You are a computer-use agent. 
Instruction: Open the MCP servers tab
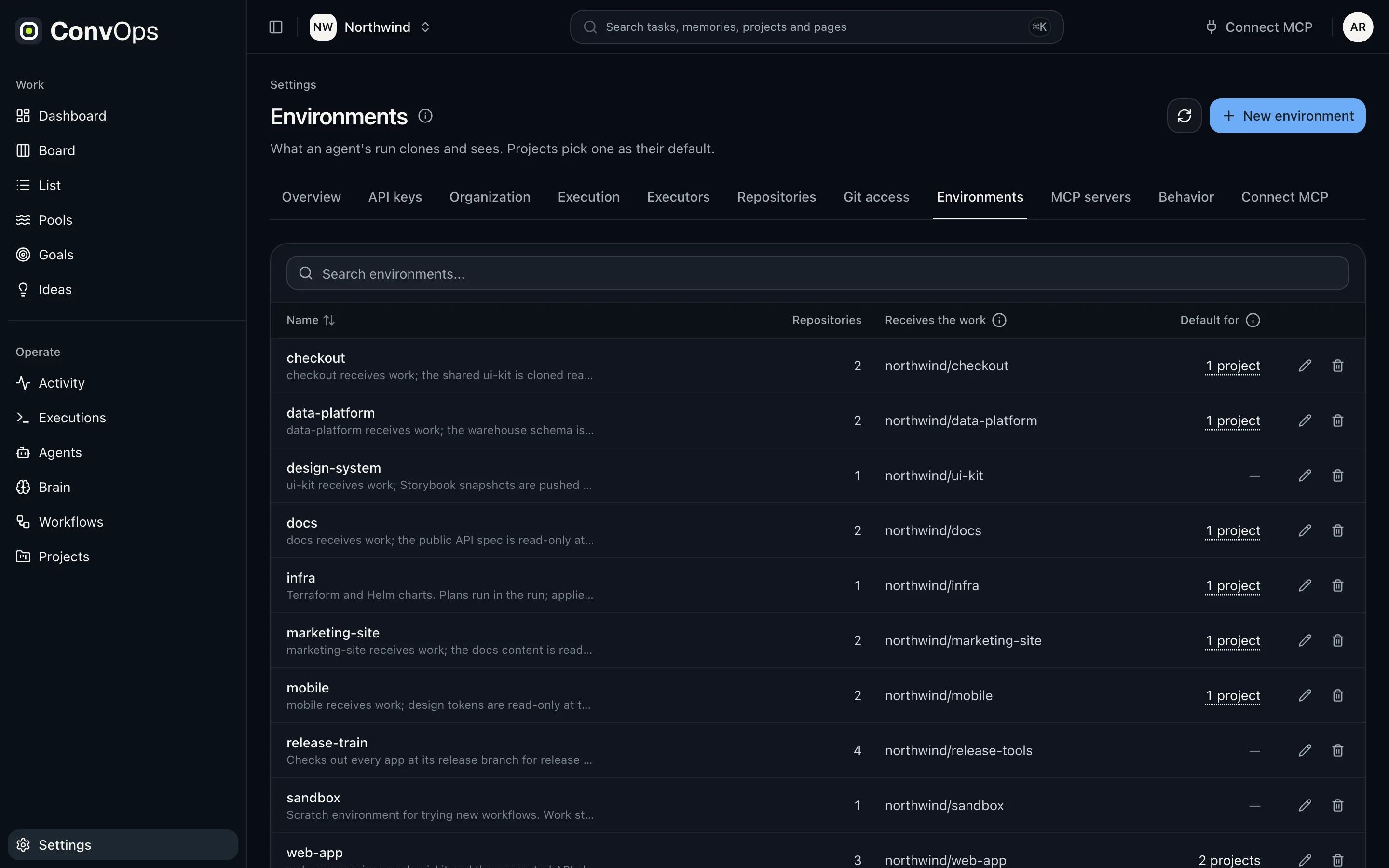(x=1090, y=197)
